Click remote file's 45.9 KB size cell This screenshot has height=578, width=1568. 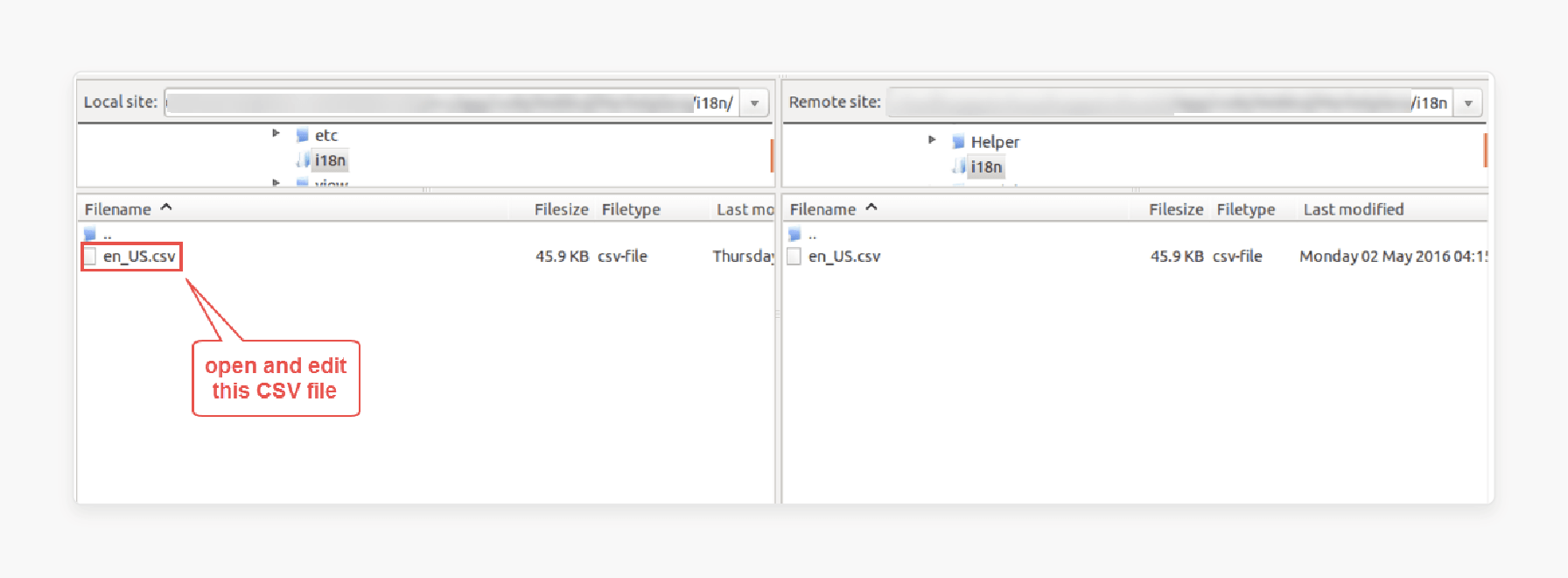coord(1177,257)
